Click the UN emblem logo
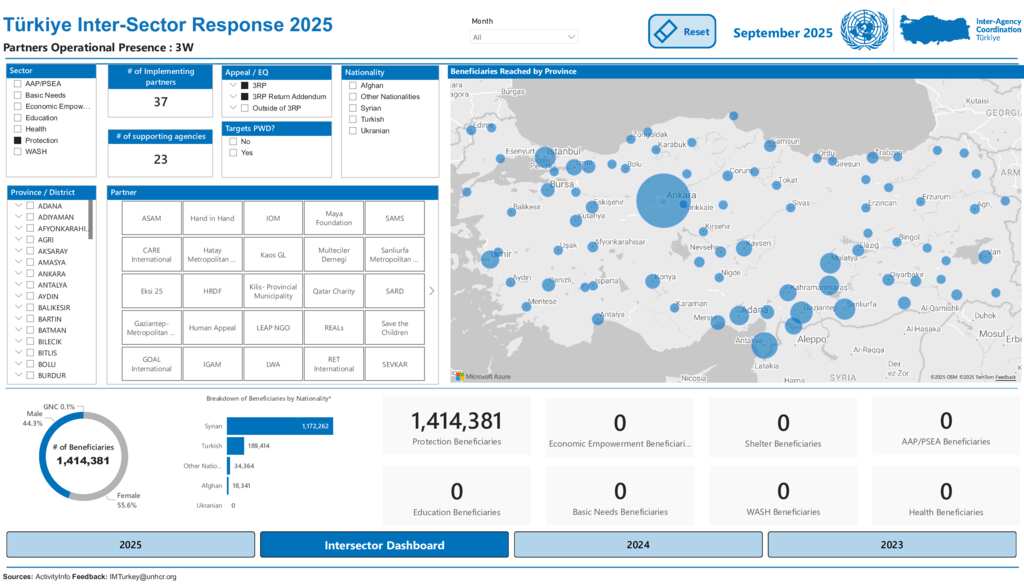 point(864,31)
